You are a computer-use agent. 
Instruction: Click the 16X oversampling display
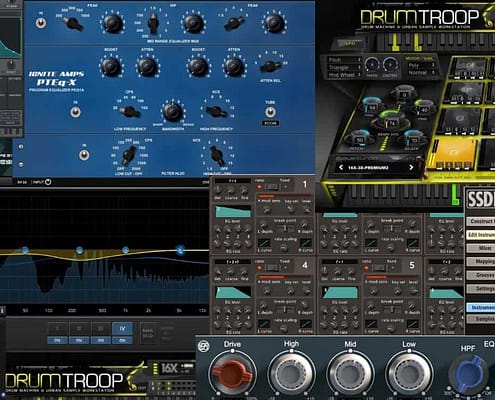(170, 368)
